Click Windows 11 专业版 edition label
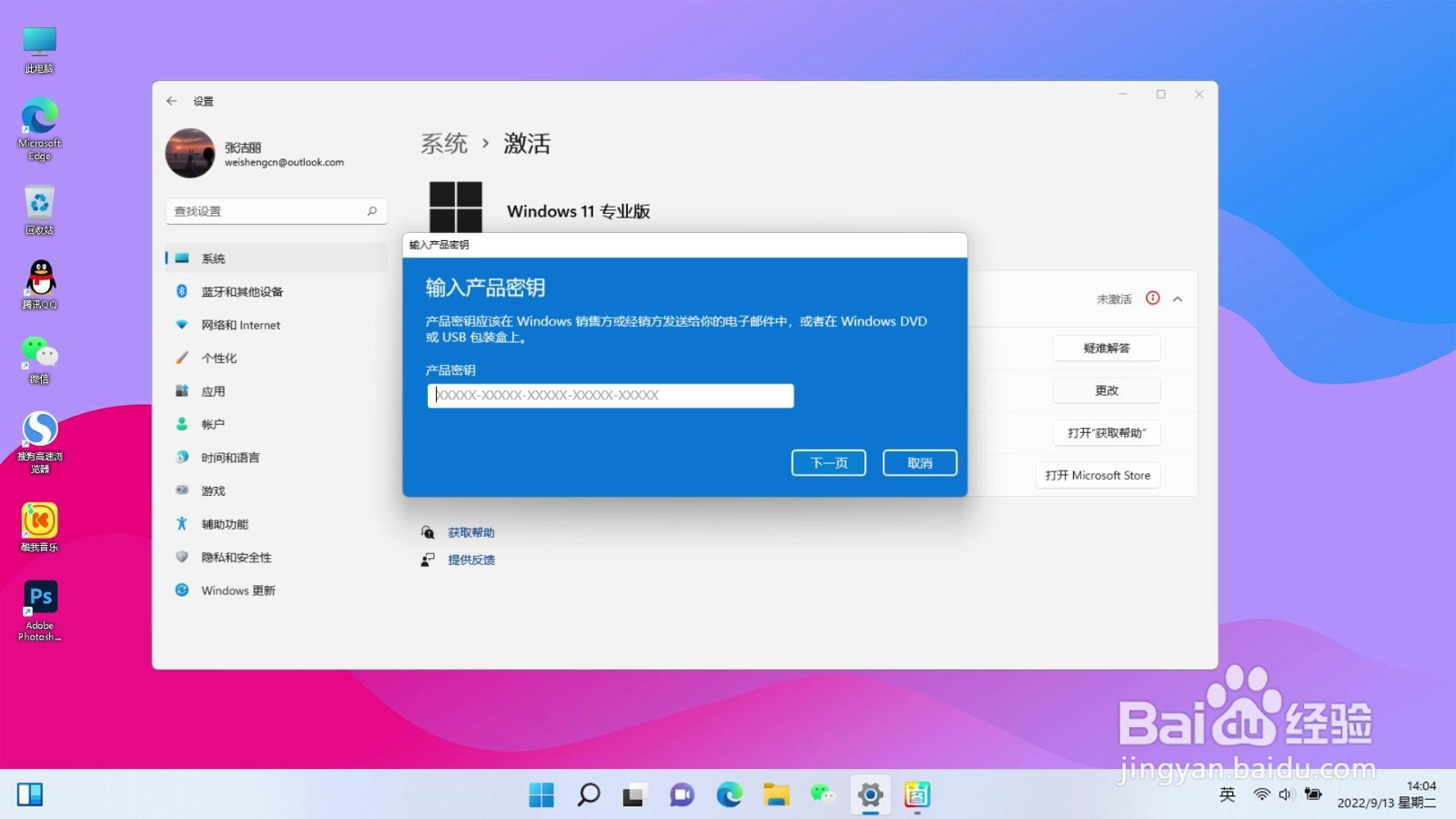1456x819 pixels. (579, 211)
